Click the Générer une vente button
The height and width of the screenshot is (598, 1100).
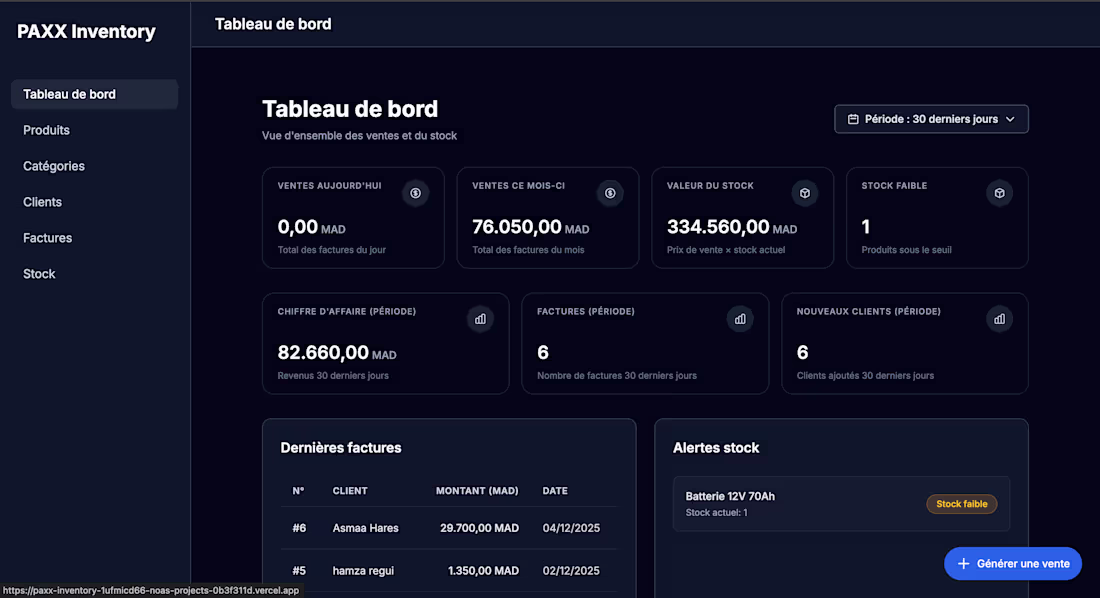1013,563
